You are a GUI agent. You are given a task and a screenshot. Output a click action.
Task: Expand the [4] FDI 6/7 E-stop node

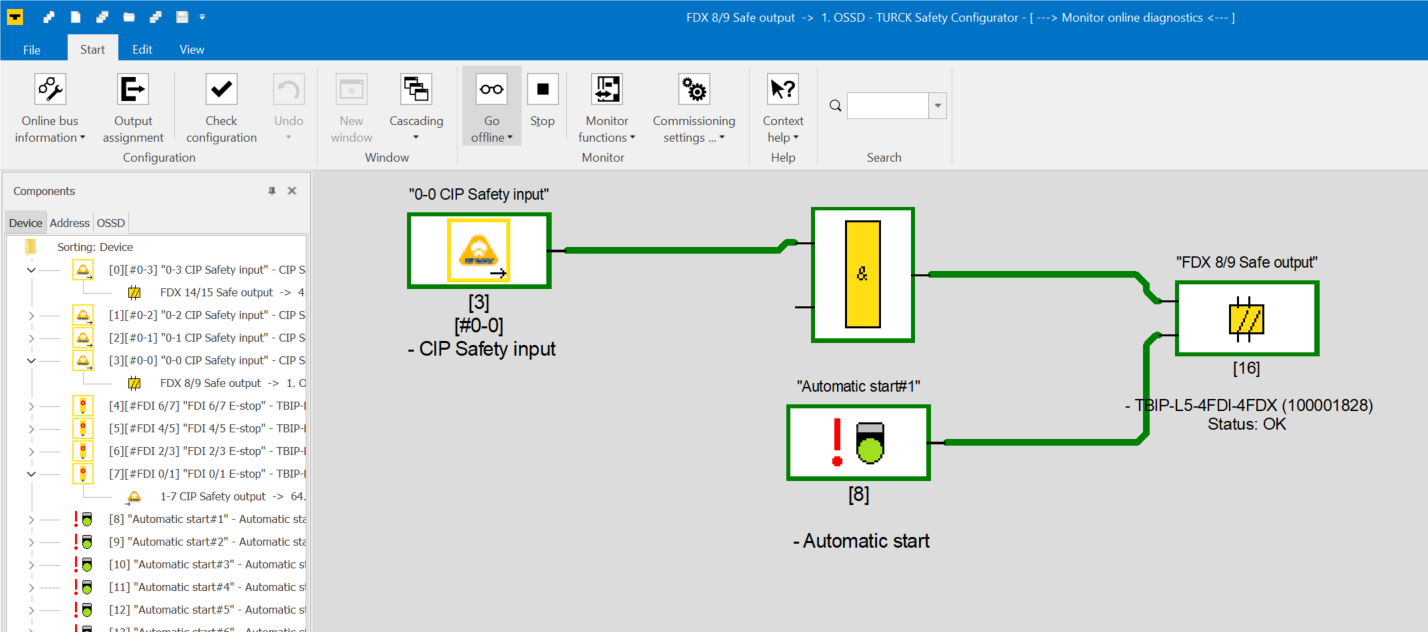click(31, 406)
